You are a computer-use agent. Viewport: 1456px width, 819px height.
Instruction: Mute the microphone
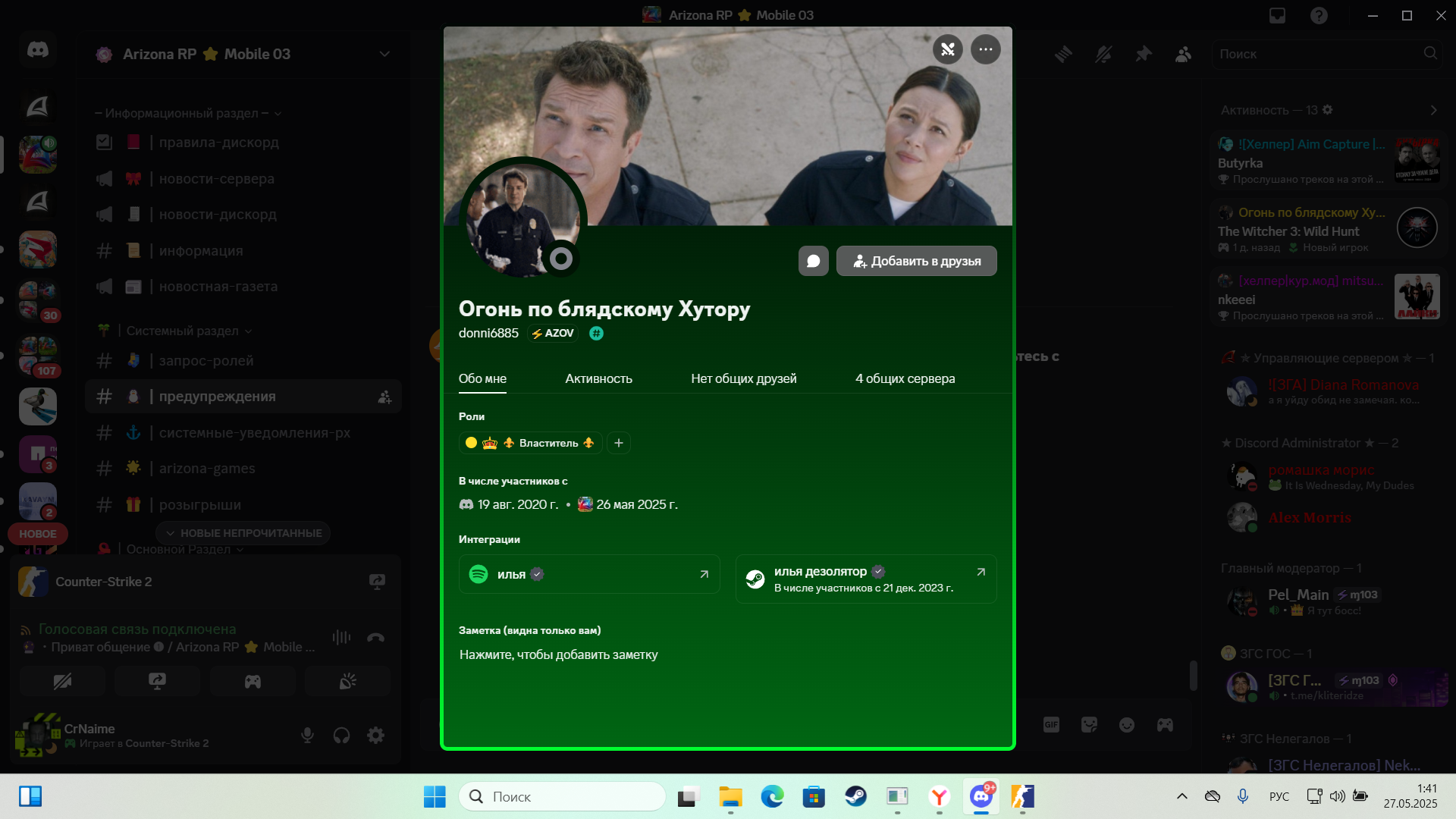[307, 735]
